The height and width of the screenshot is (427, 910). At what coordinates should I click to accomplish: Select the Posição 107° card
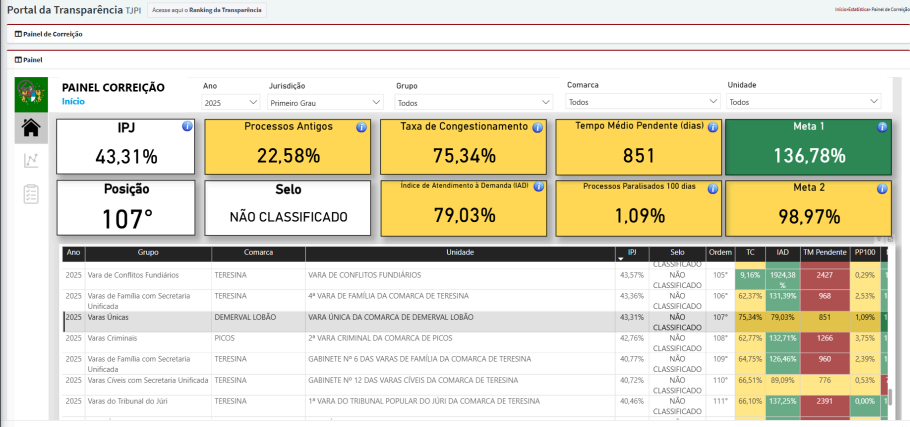coord(125,208)
